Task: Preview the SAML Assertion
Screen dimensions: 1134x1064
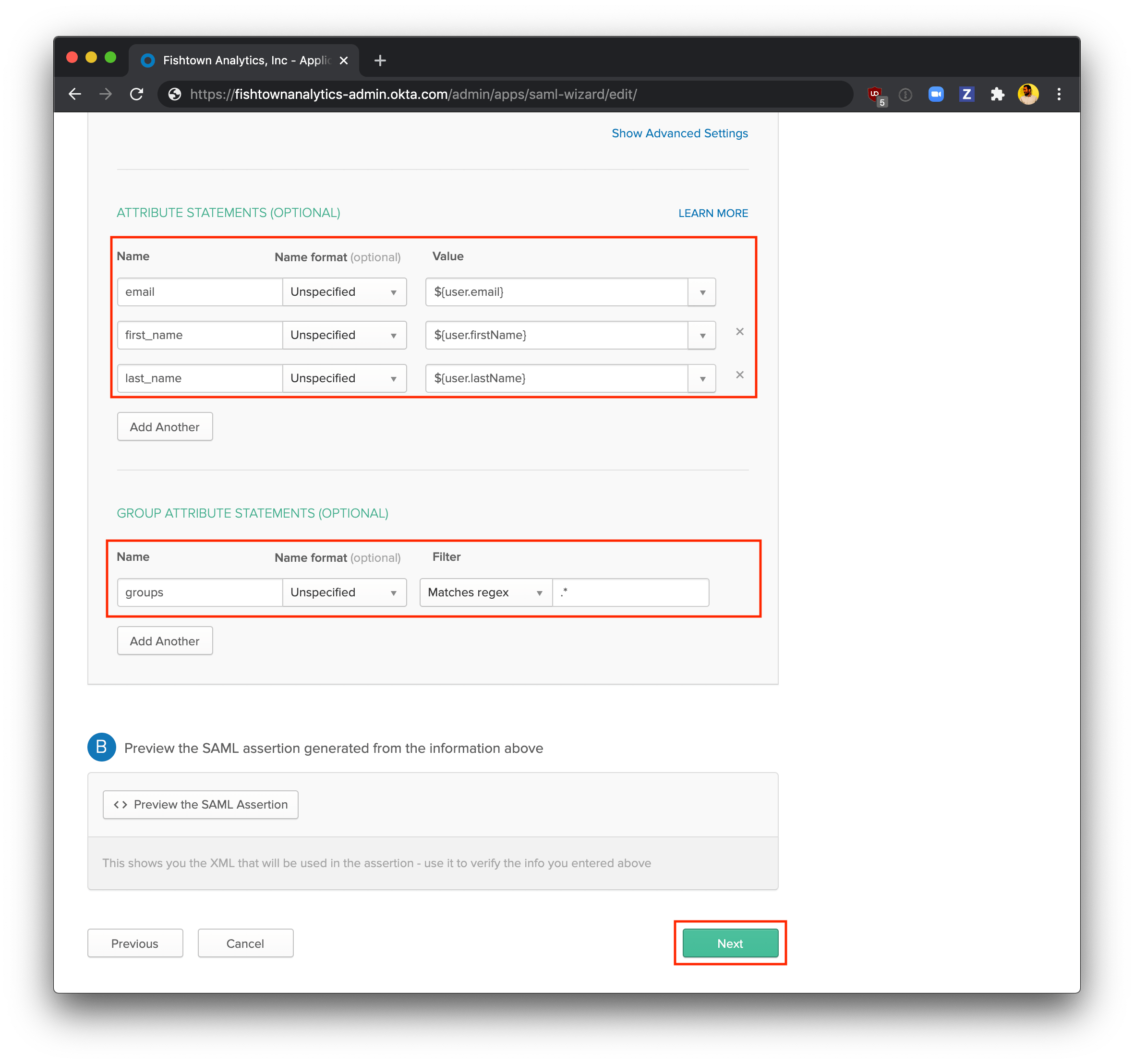Action: (x=200, y=804)
